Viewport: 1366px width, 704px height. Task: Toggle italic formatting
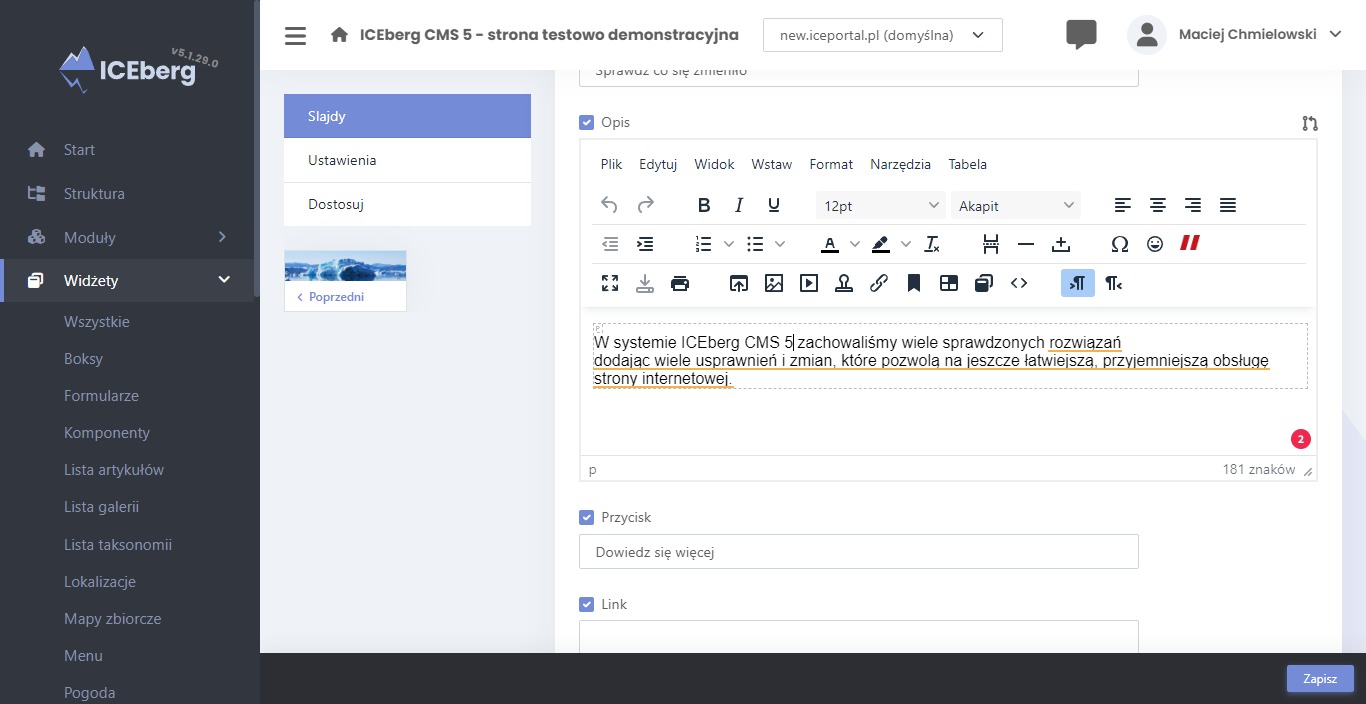(739, 205)
